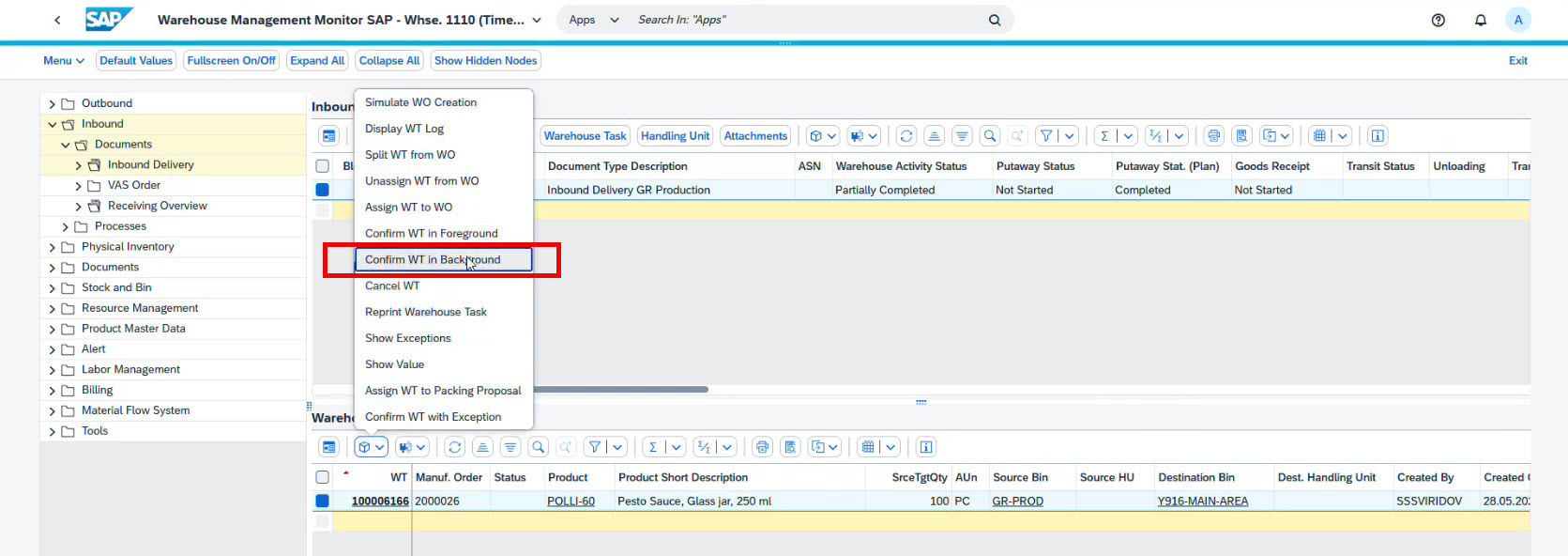Click the SAP logo
This screenshot has width=1568, height=556.
pos(109,20)
